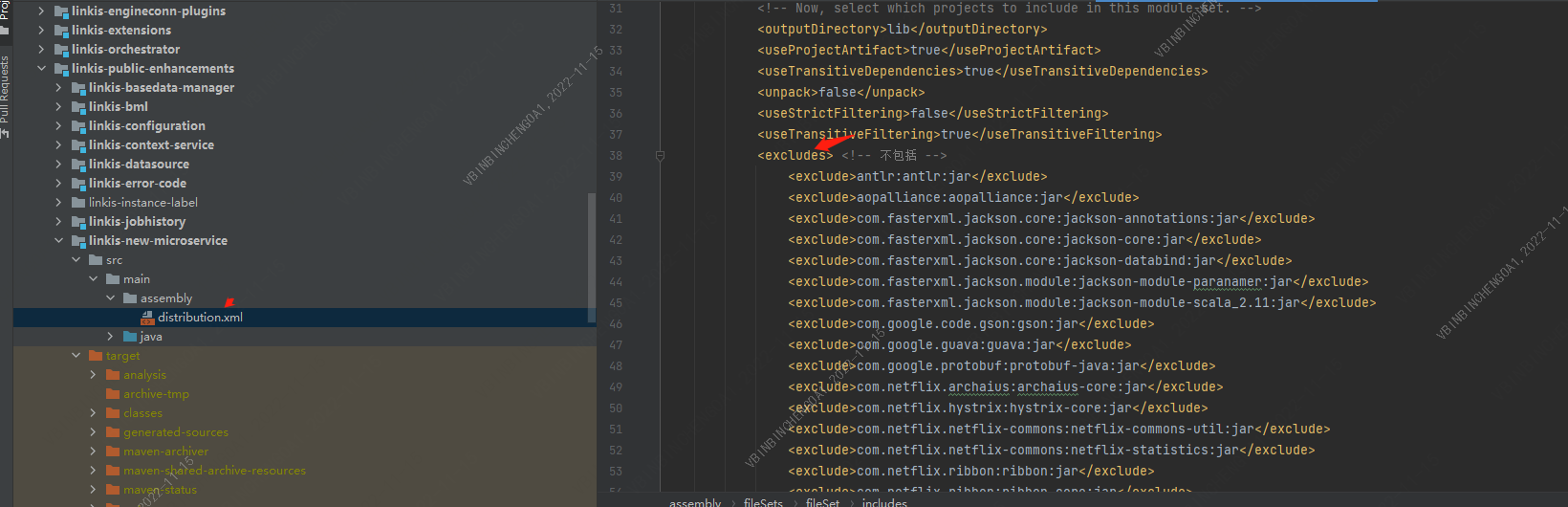This screenshot has width=1568, height=507.
Task: Click the java source folder icon
Action: tap(130, 337)
